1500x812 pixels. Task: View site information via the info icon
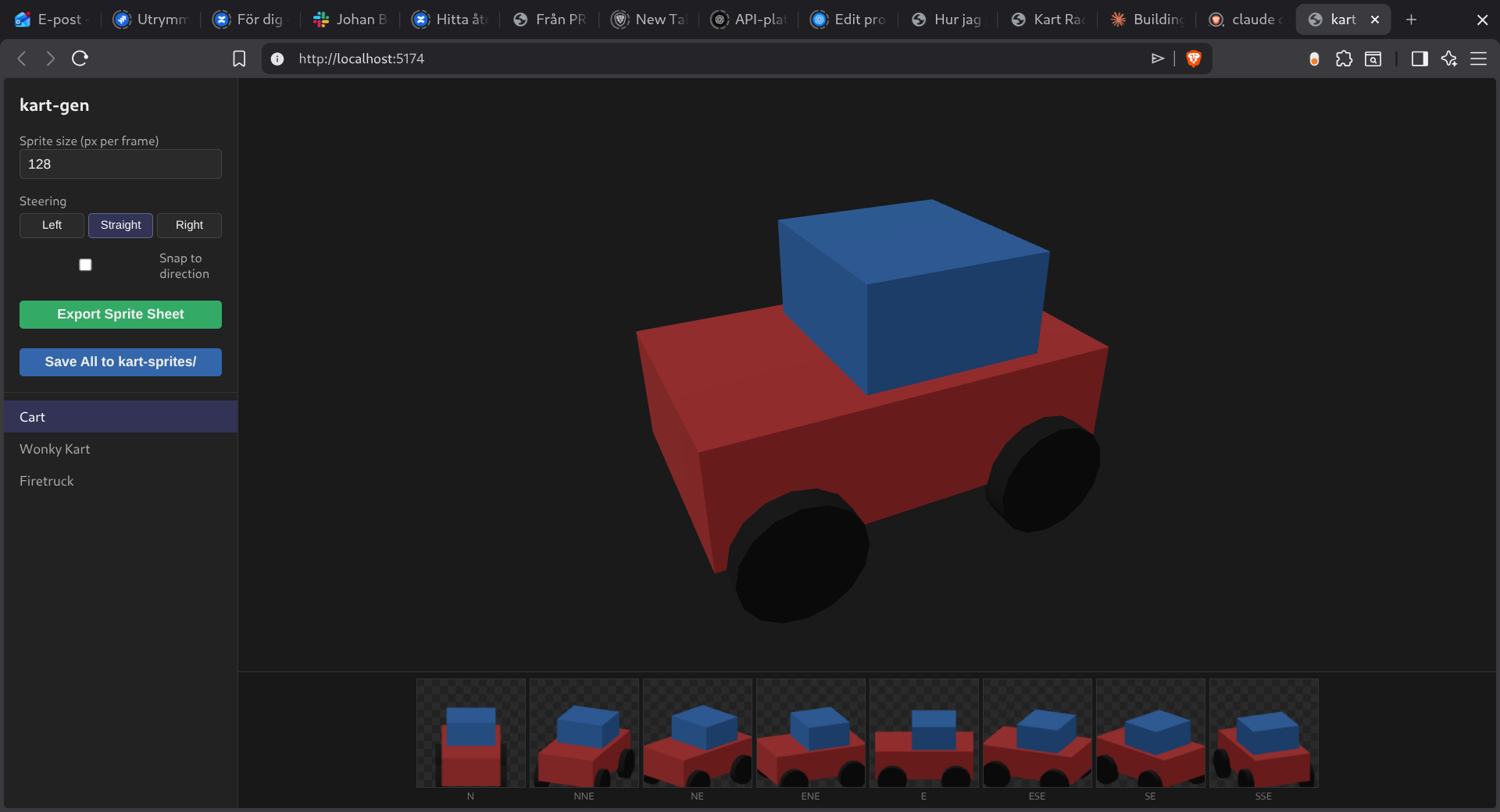coord(277,59)
